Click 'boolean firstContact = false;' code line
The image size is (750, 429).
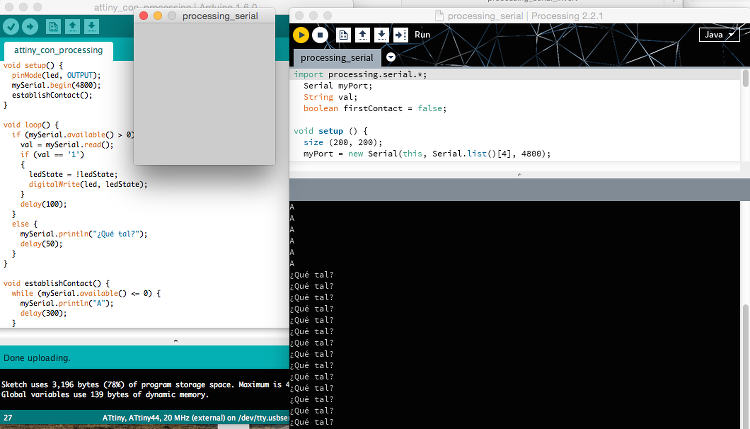pos(375,109)
